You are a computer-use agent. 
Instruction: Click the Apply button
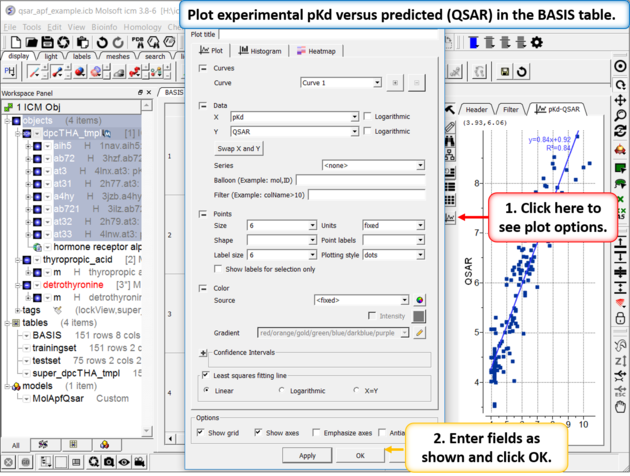click(308, 455)
